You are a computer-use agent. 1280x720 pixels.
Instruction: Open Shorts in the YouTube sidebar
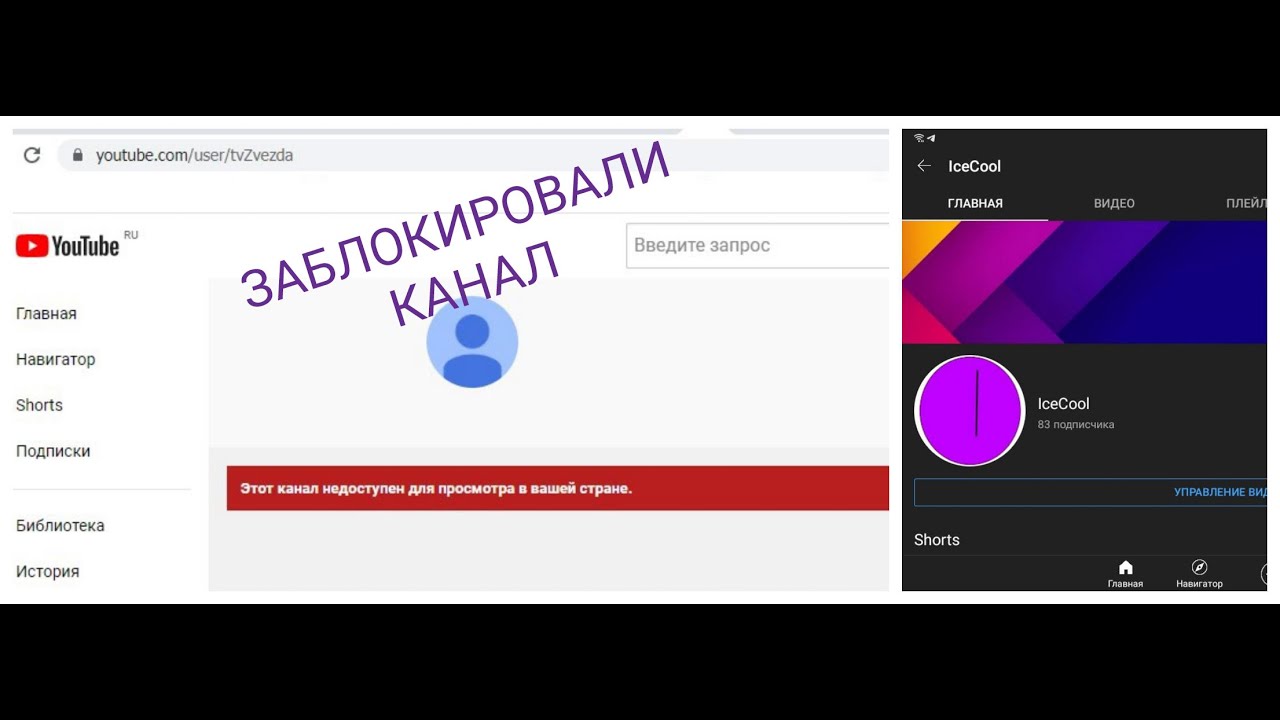tap(39, 405)
